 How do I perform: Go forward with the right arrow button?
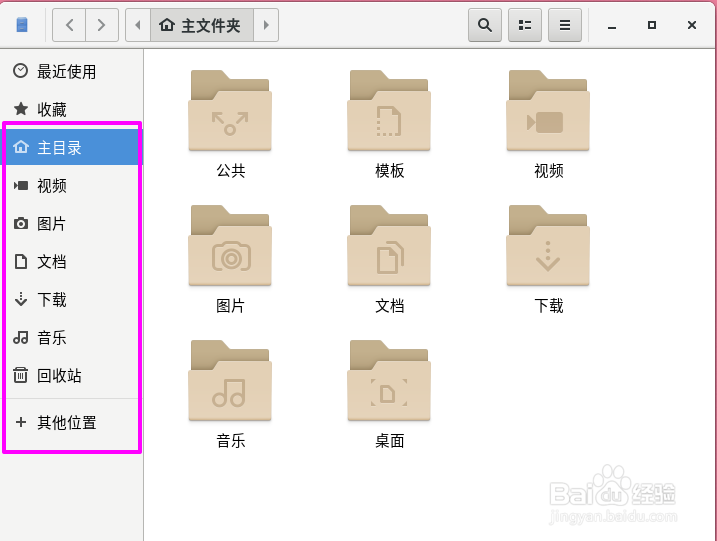point(102,25)
